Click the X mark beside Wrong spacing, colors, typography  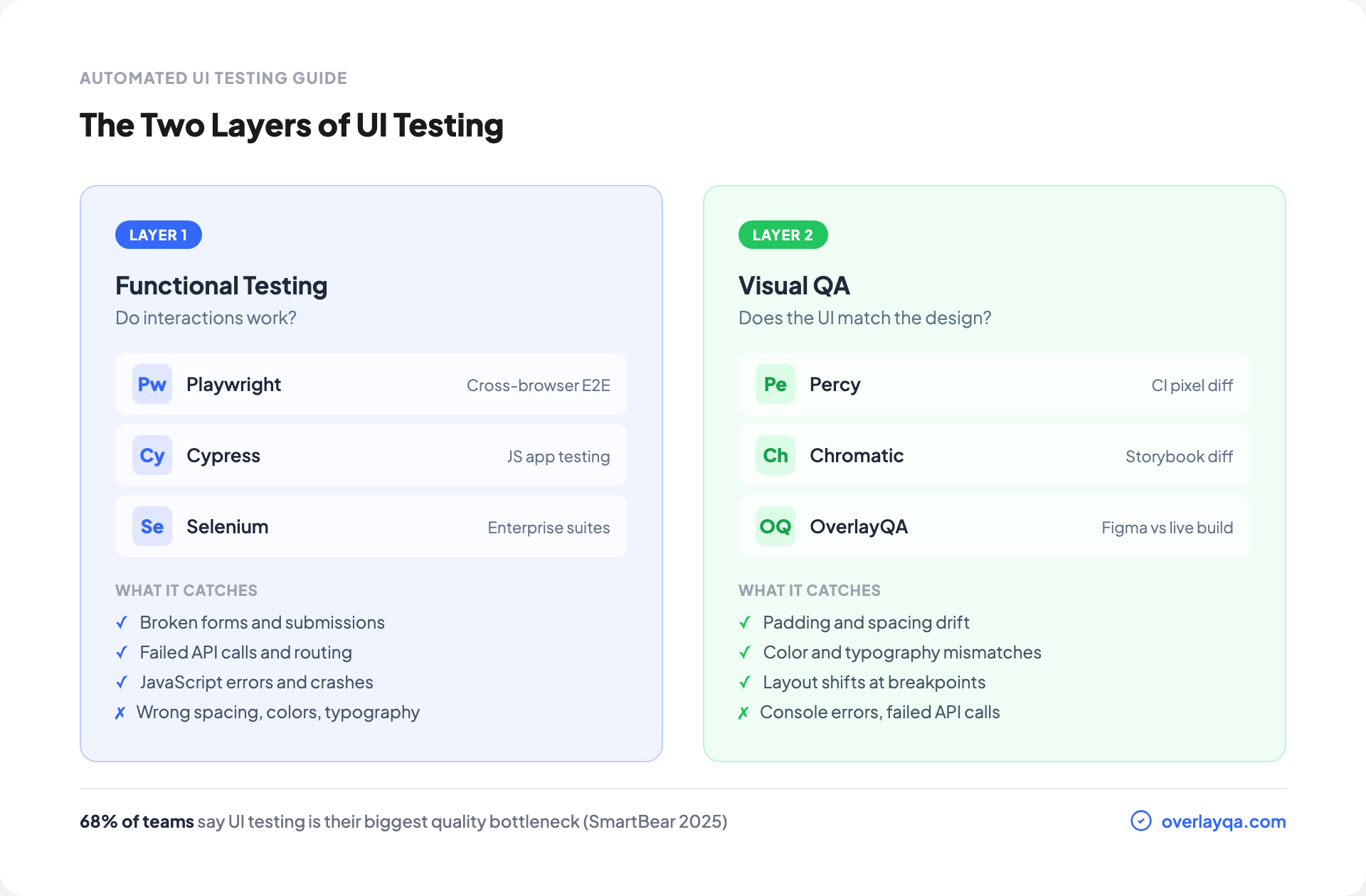point(120,713)
